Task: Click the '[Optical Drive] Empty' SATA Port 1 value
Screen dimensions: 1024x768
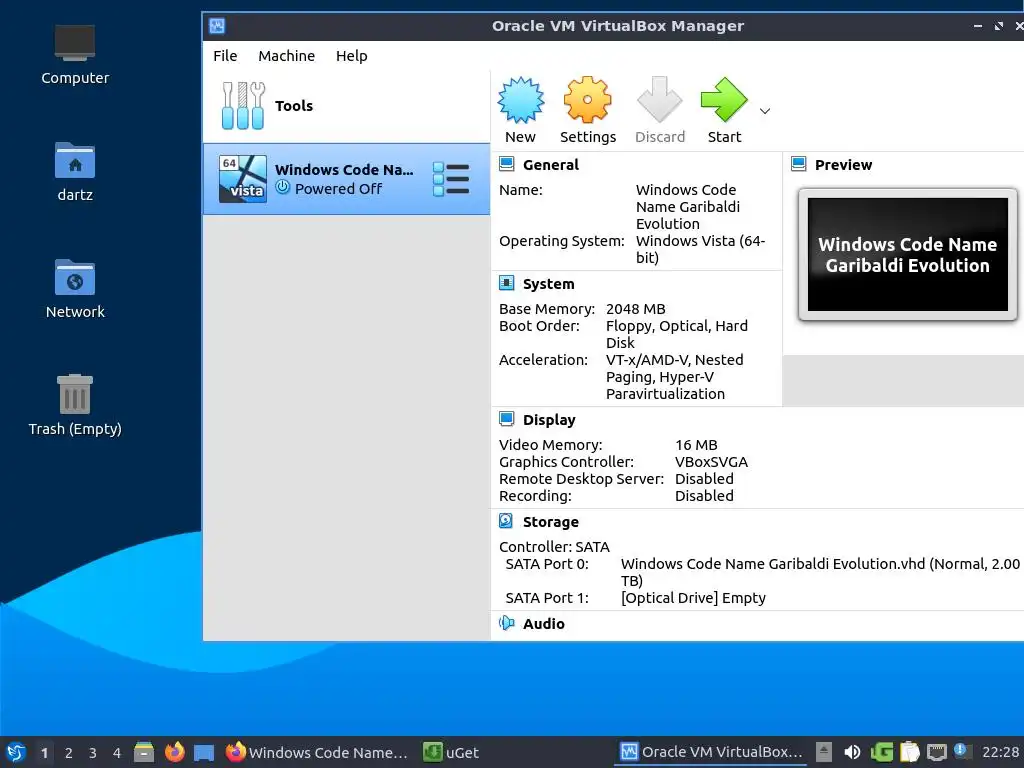Action: [x=693, y=598]
